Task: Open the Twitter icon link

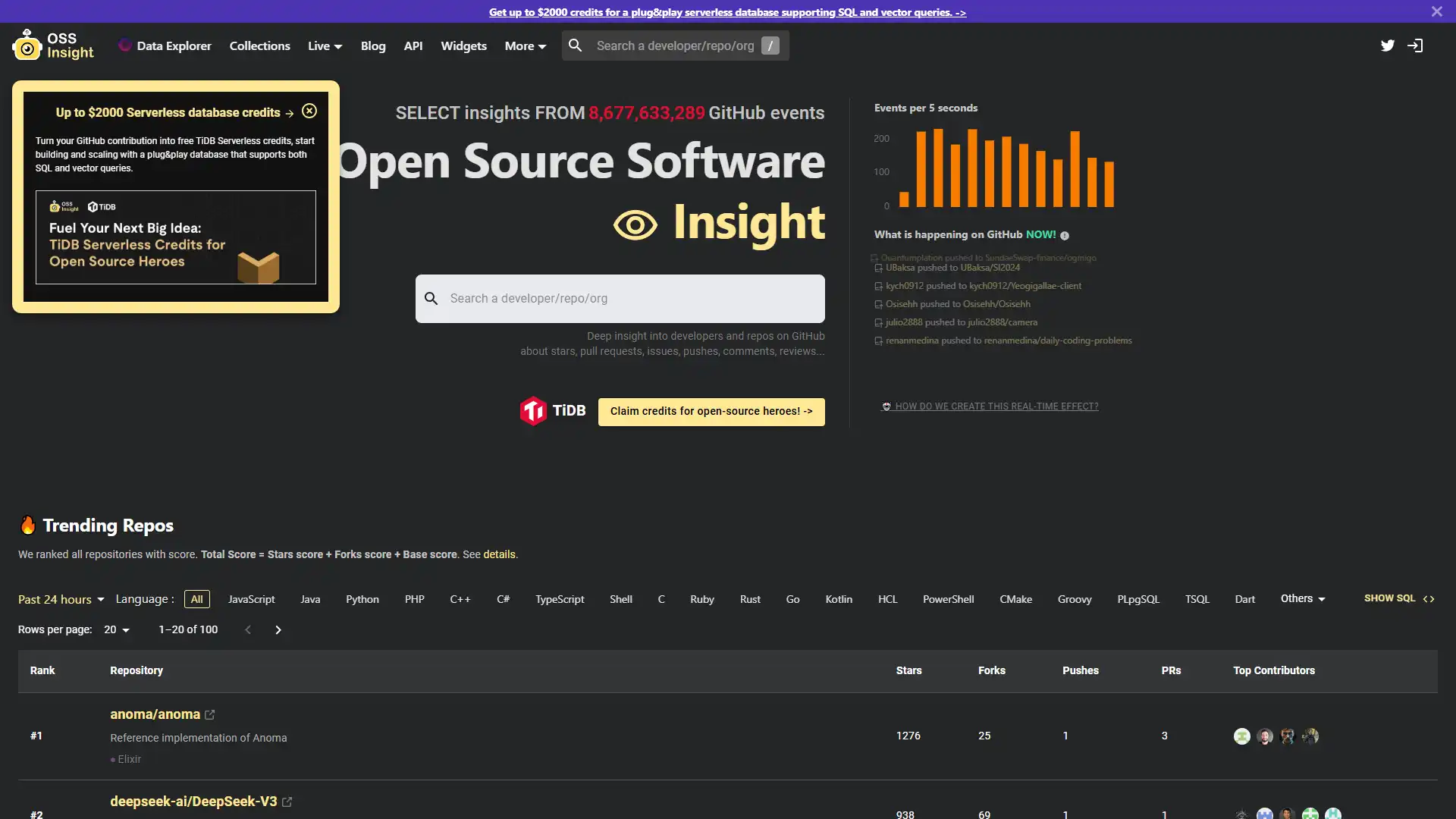Action: (1388, 45)
